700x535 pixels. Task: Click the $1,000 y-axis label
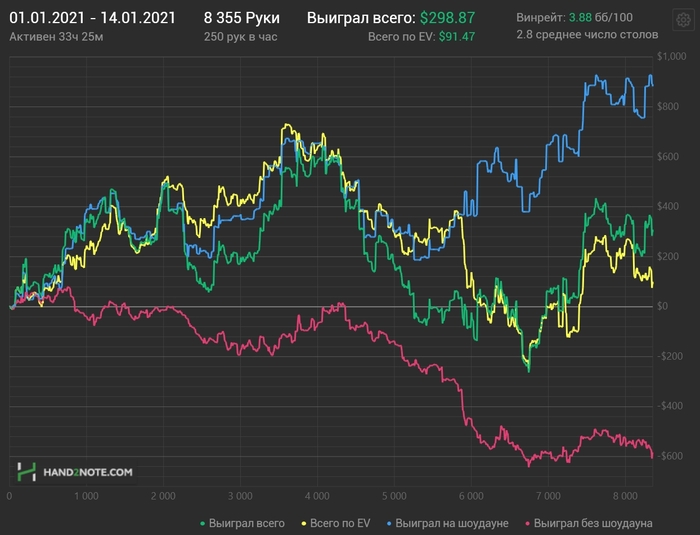tap(671, 56)
